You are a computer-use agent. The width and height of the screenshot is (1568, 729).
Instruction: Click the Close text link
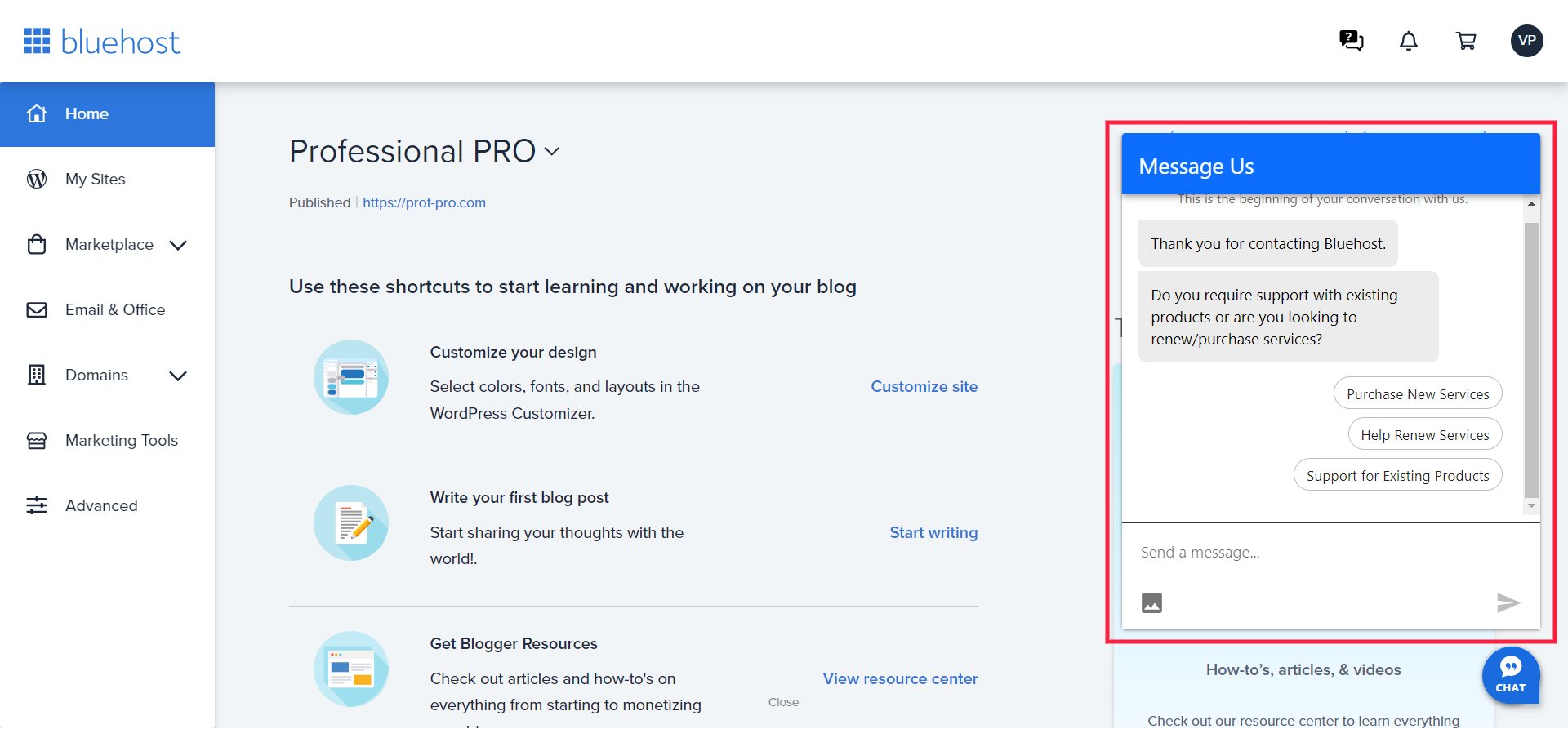pyautogui.click(x=783, y=702)
